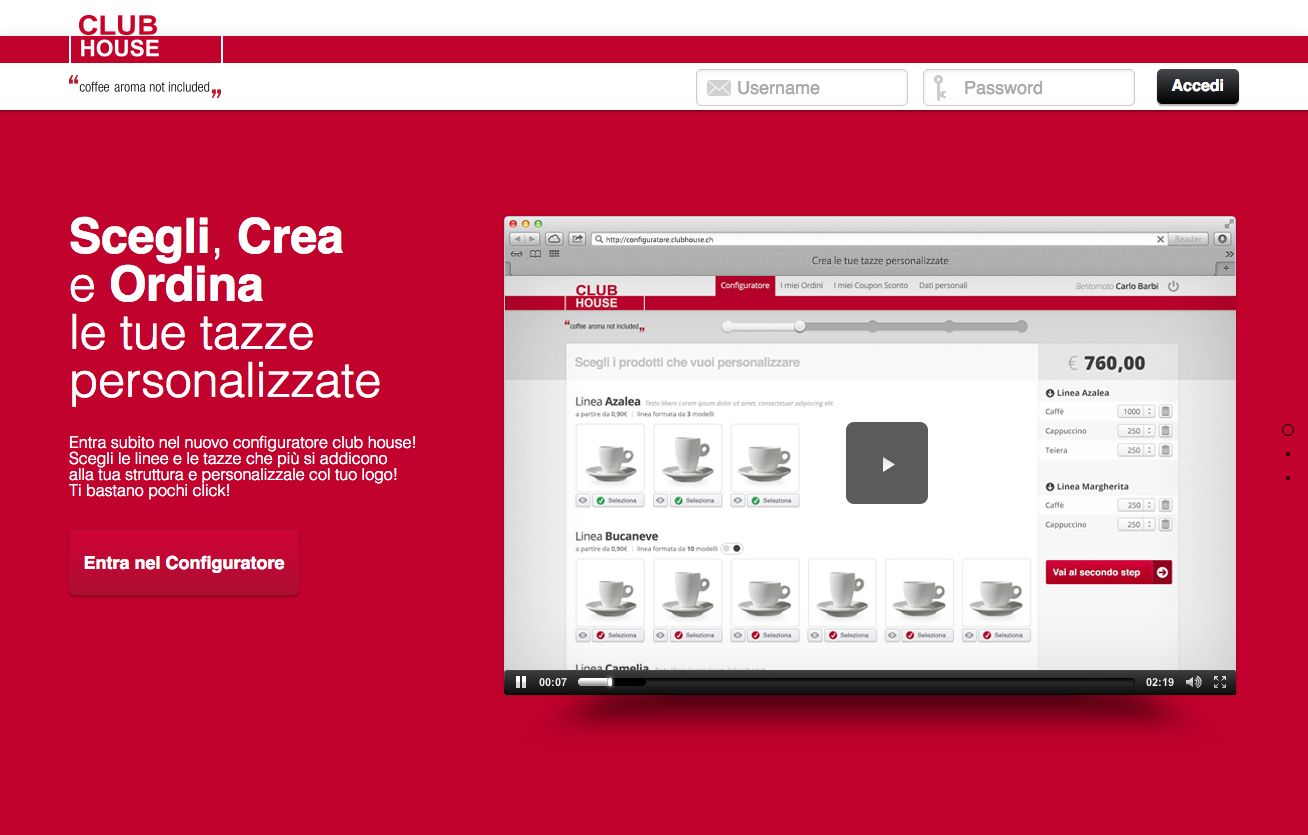Click the window resize arrows icon in mock browser

[1228, 224]
